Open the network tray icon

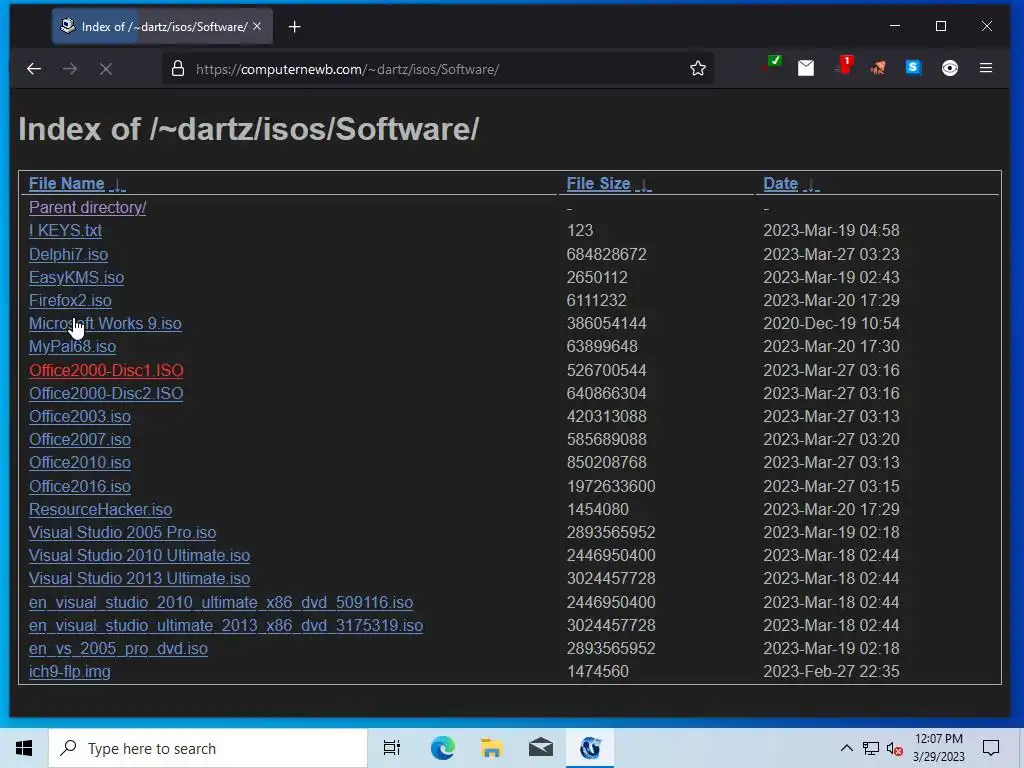(871, 748)
